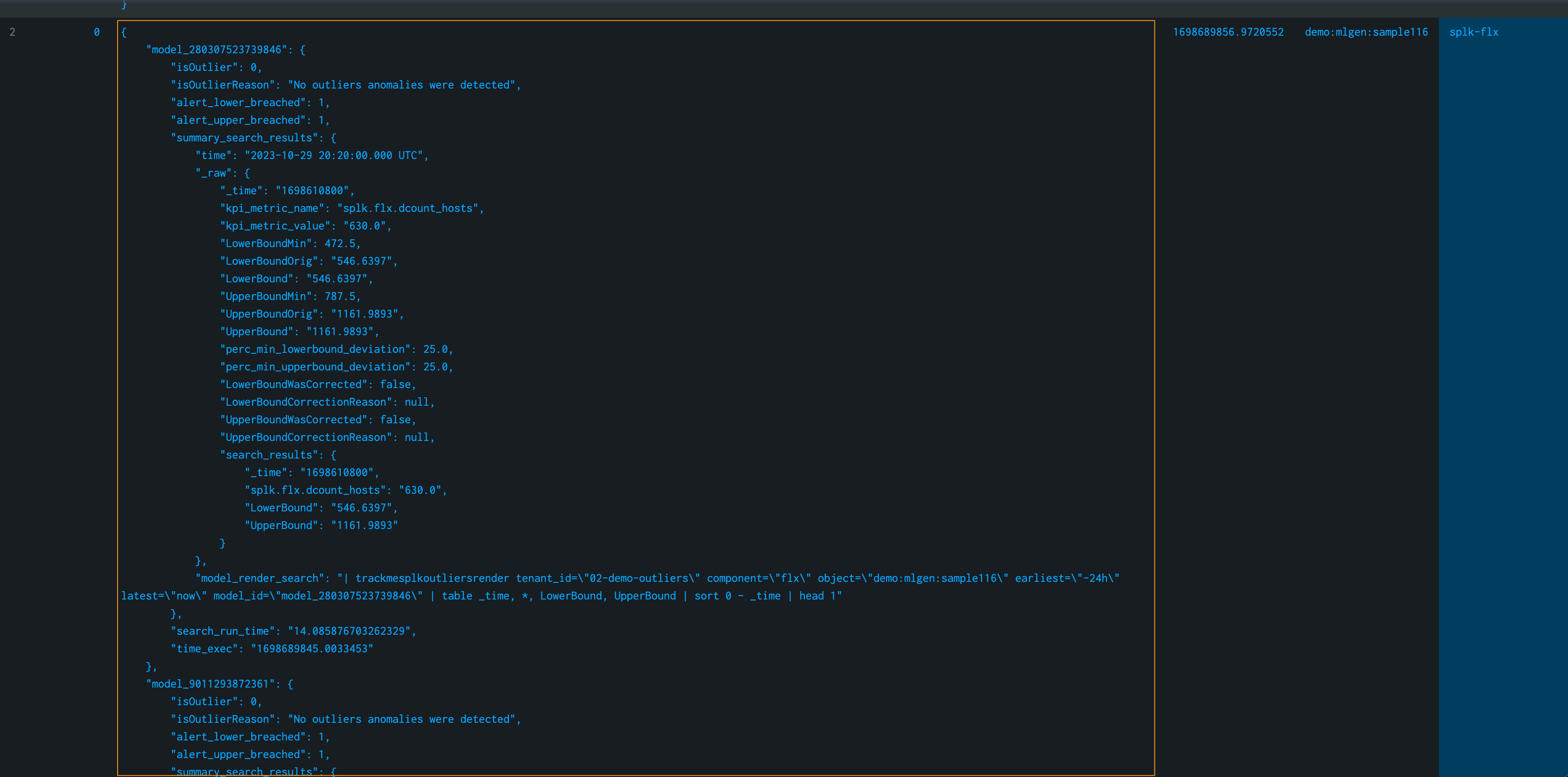
Task: Click kpi_metric_name value splk.flx.dcount_hosts
Action: [x=407, y=208]
